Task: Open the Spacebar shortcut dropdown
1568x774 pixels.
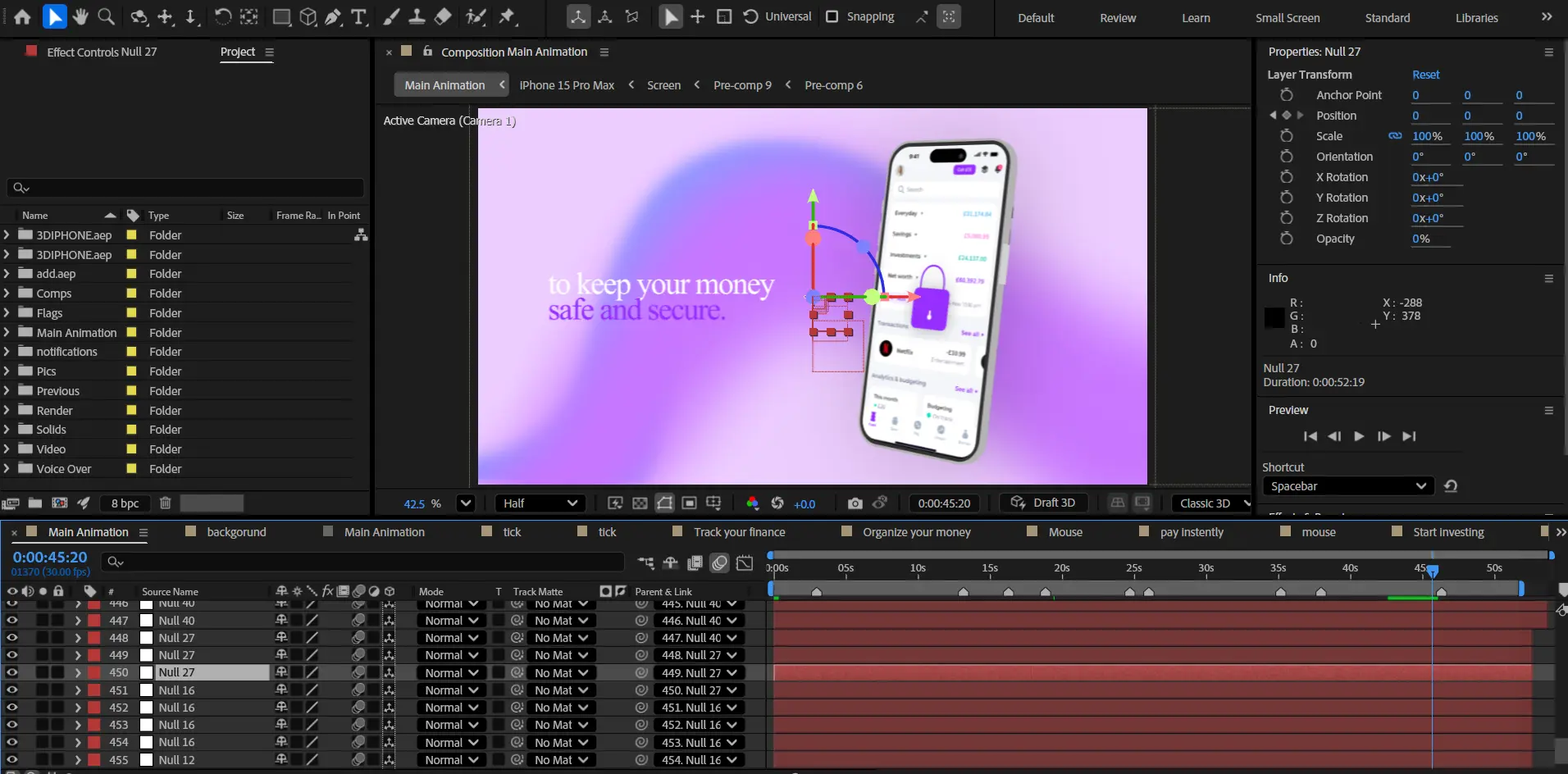Action: (x=1347, y=486)
